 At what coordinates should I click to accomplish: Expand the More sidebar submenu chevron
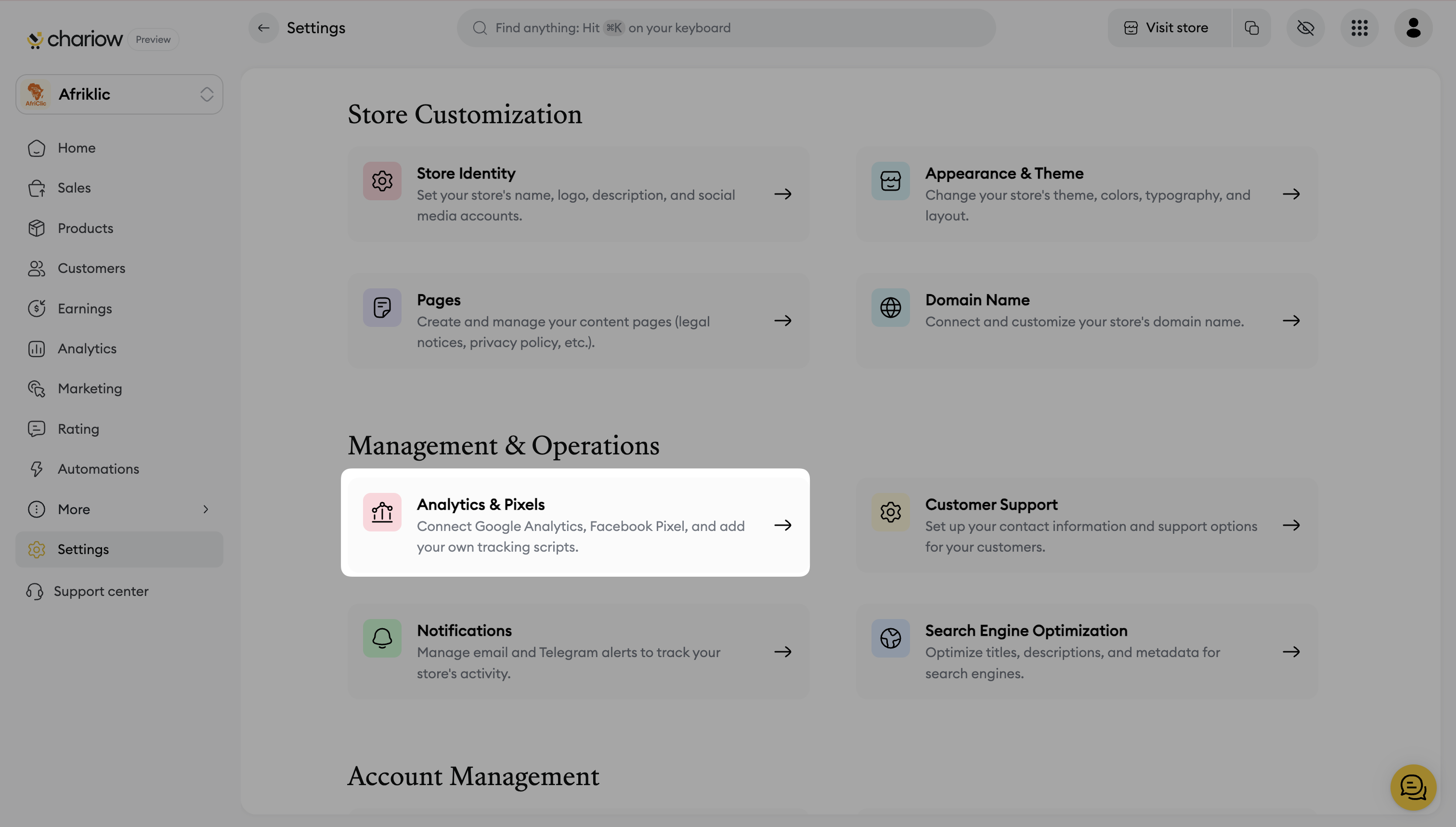pyautogui.click(x=206, y=509)
